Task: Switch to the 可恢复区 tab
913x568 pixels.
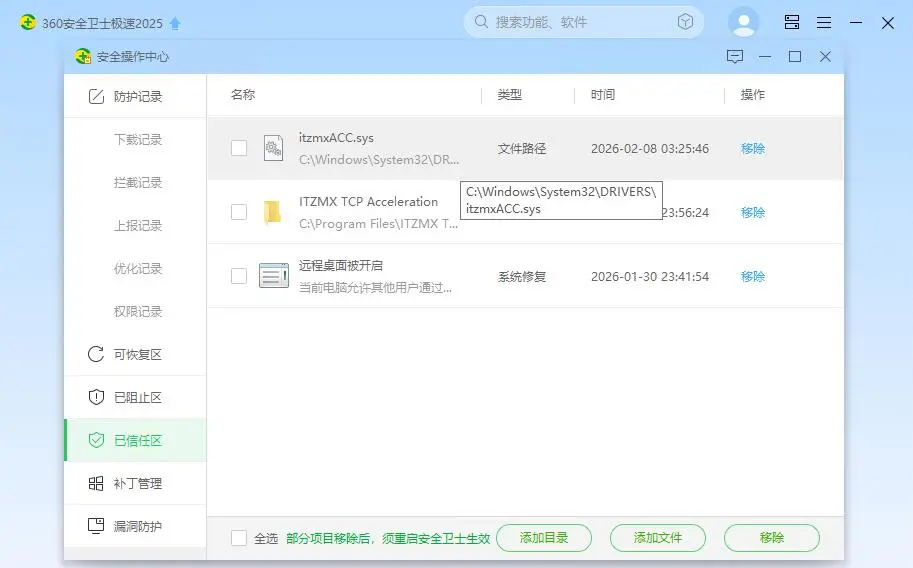Action: click(137, 354)
